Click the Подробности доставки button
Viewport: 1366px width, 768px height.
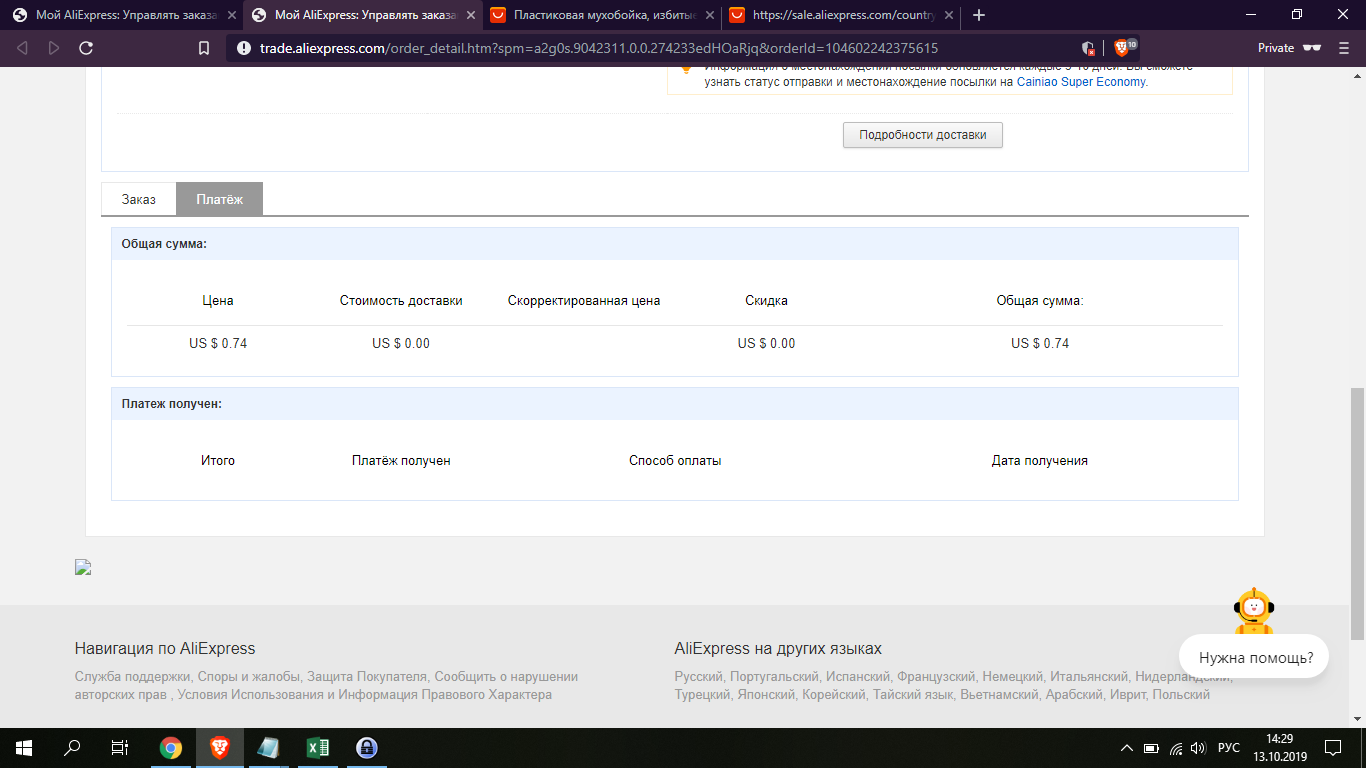pos(922,135)
